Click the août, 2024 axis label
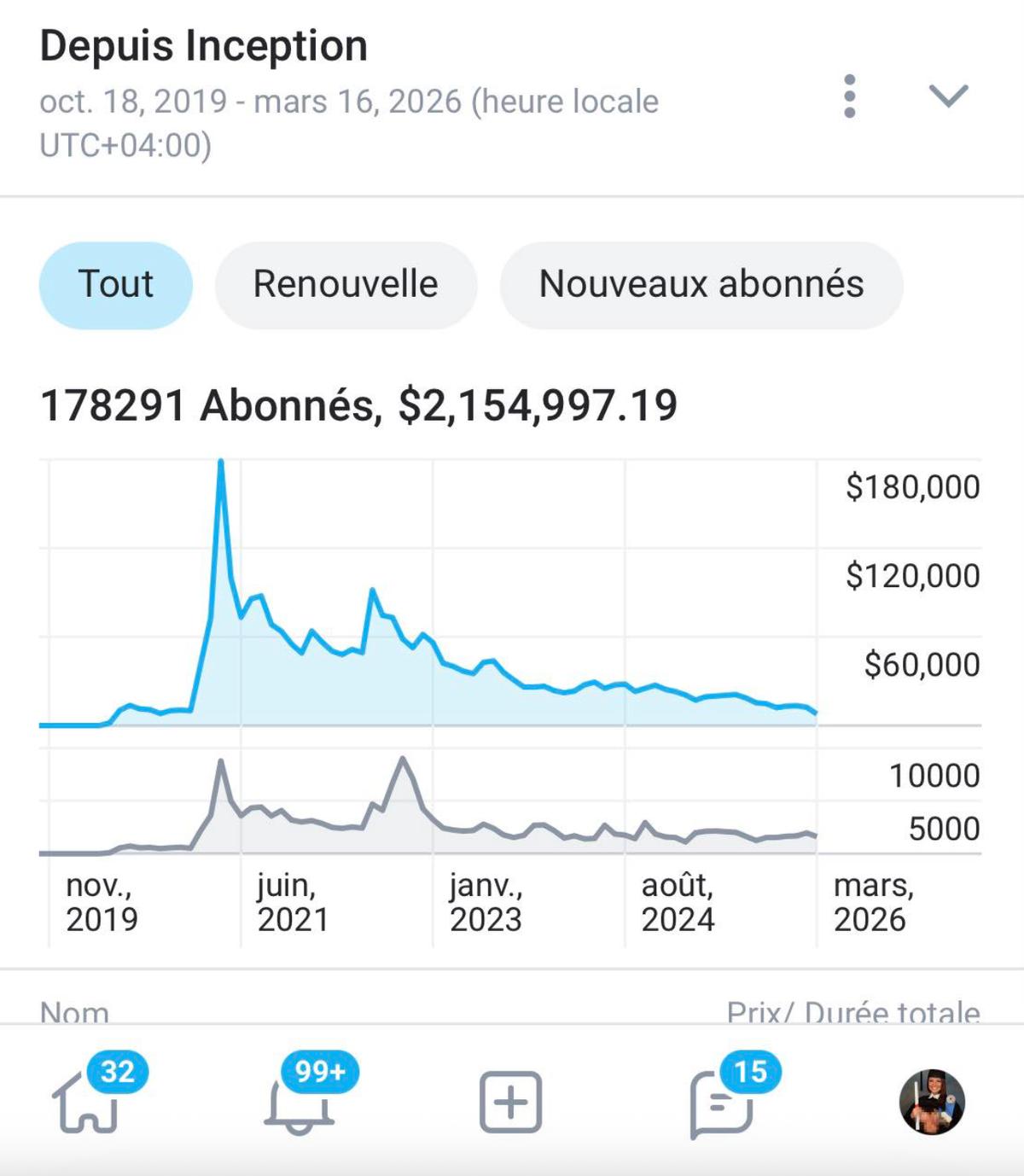The height and width of the screenshot is (1176, 1024). tap(678, 903)
